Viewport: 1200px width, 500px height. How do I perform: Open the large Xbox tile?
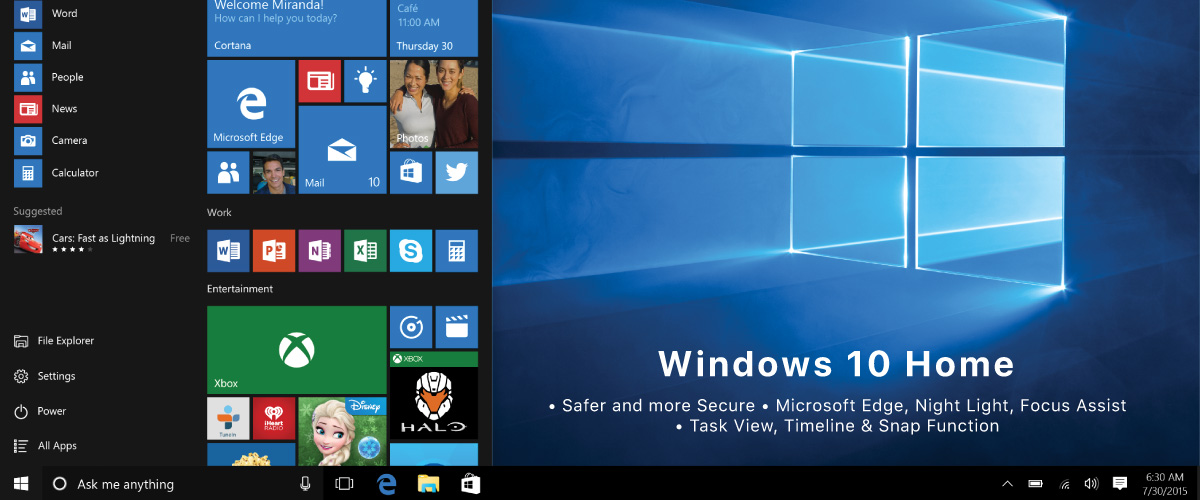point(296,350)
